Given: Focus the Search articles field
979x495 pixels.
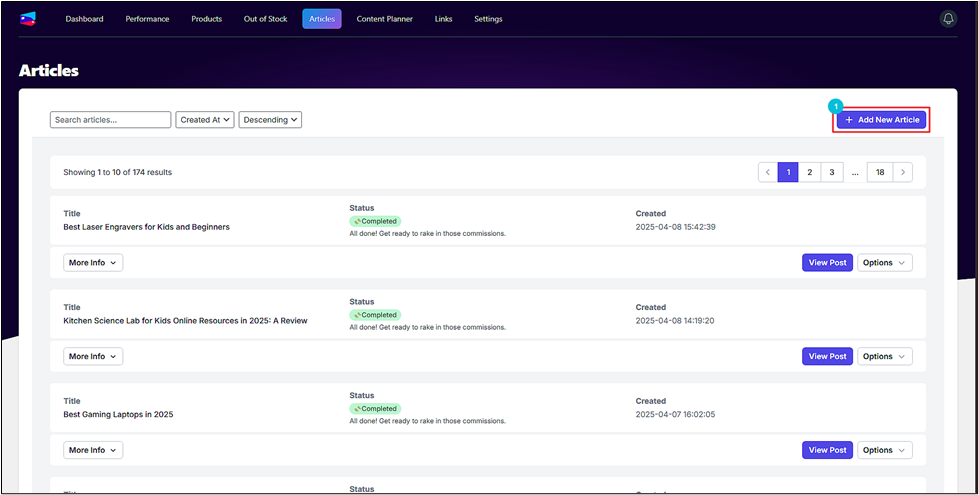Looking at the screenshot, I should (111, 120).
